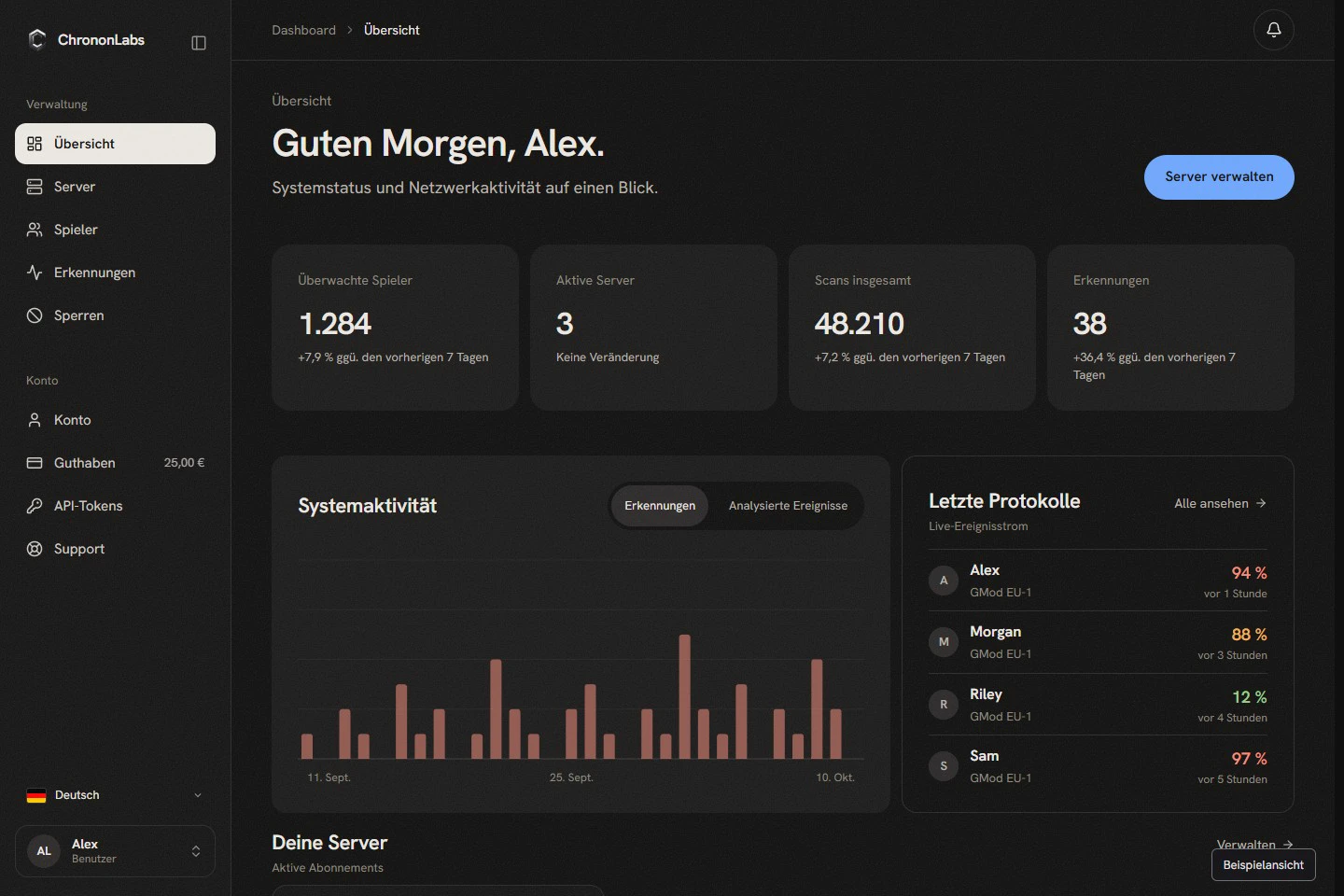Viewport: 1344px width, 896px height.
Task: Open the Deutsch language dropdown
Action: coord(115,795)
